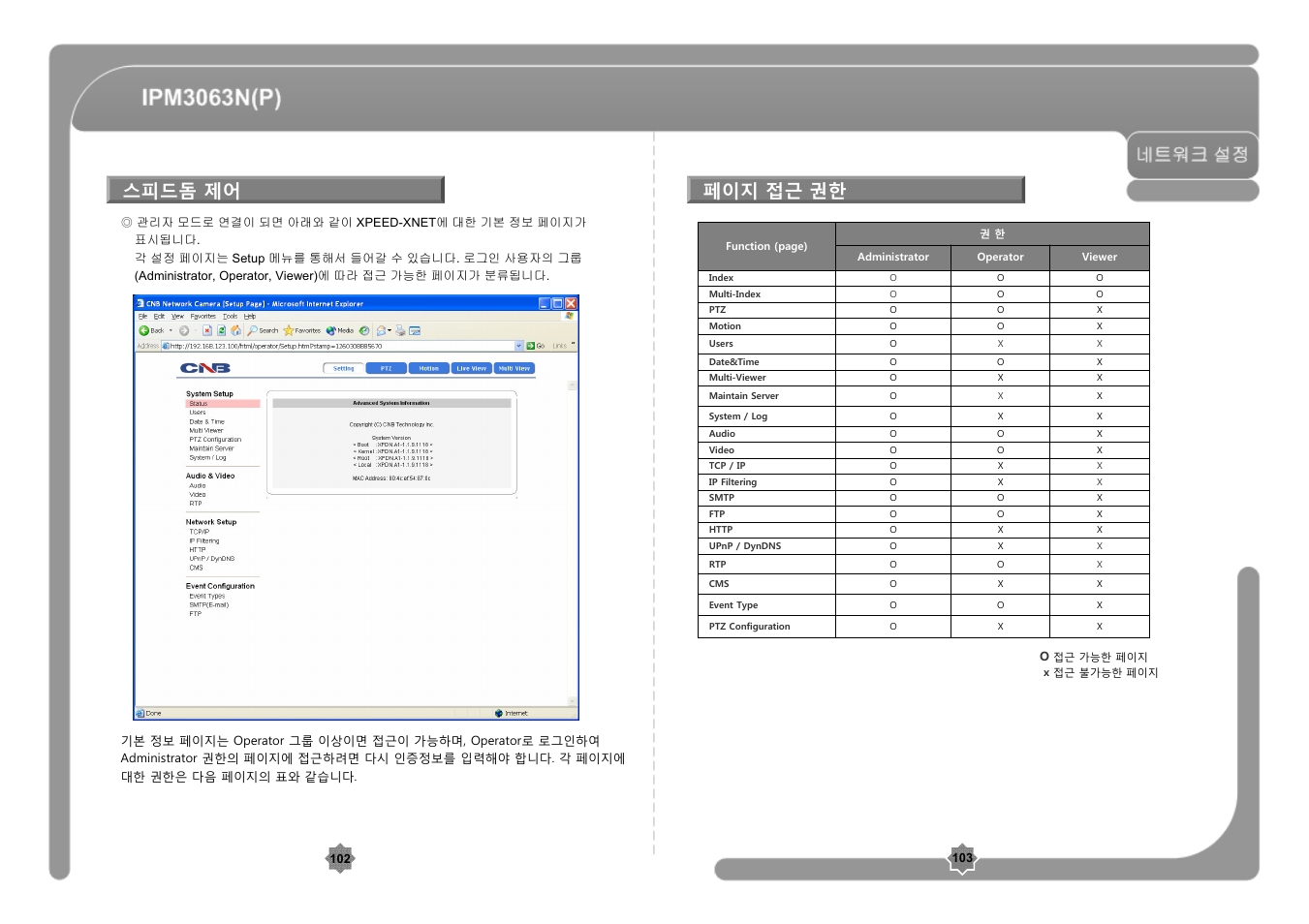Open System / Log in the sidebar
Viewport: 1309px width, 924px height.
pyautogui.click(x=207, y=457)
